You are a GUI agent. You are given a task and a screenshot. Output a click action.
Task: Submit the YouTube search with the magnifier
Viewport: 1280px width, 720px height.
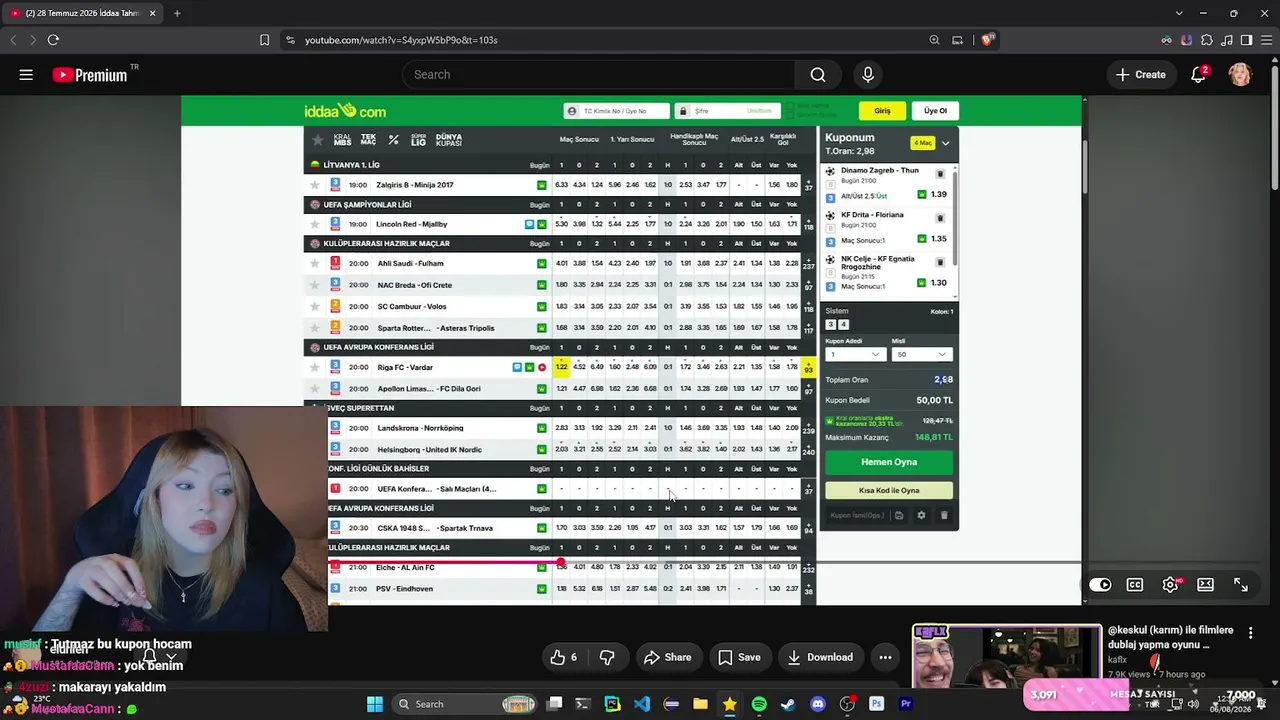coord(818,75)
